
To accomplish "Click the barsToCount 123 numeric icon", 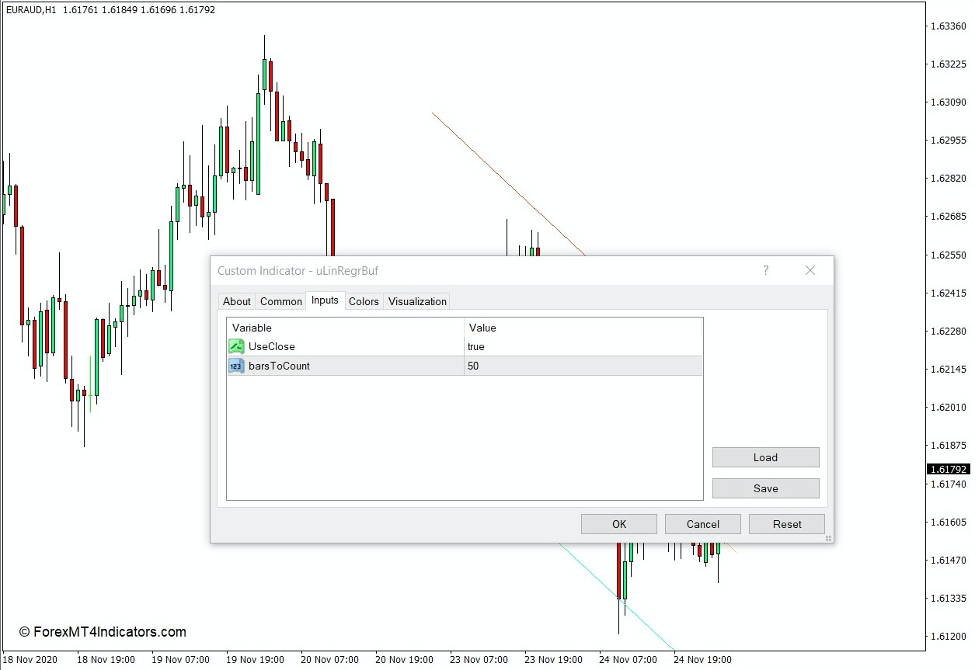I will 234,366.
